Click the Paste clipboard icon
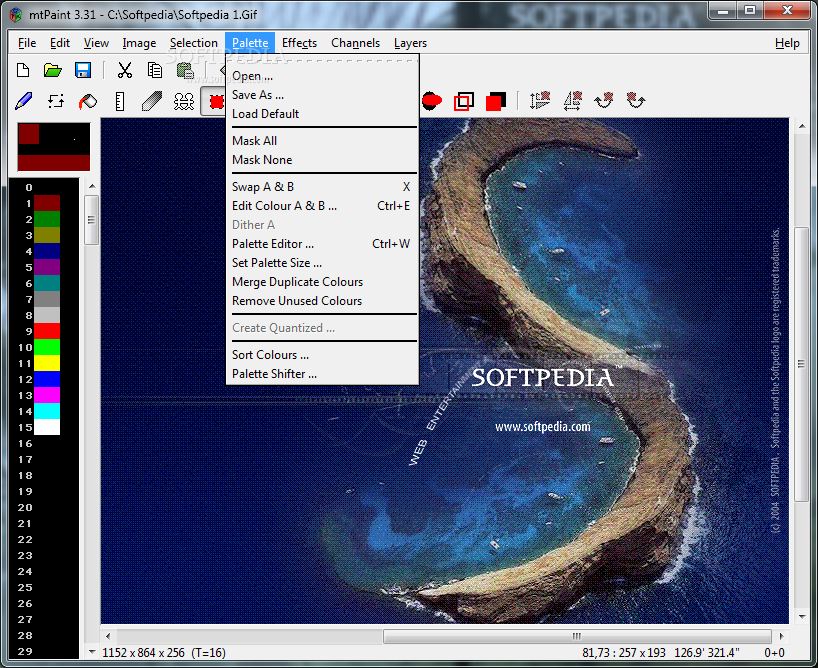The image size is (818, 668). point(185,70)
